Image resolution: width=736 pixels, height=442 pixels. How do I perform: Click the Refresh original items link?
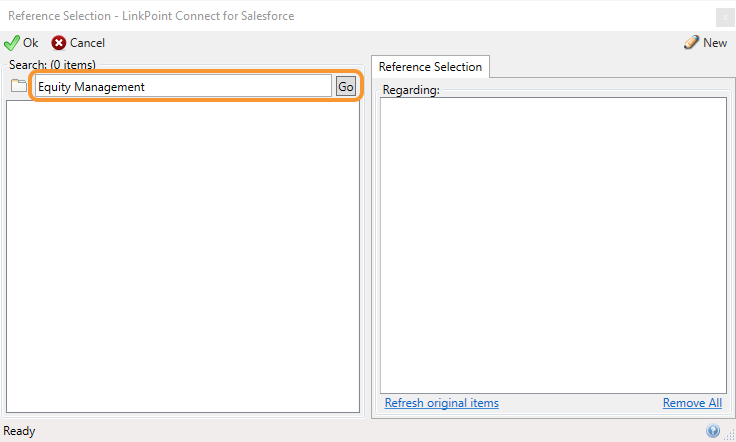(442, 403)
